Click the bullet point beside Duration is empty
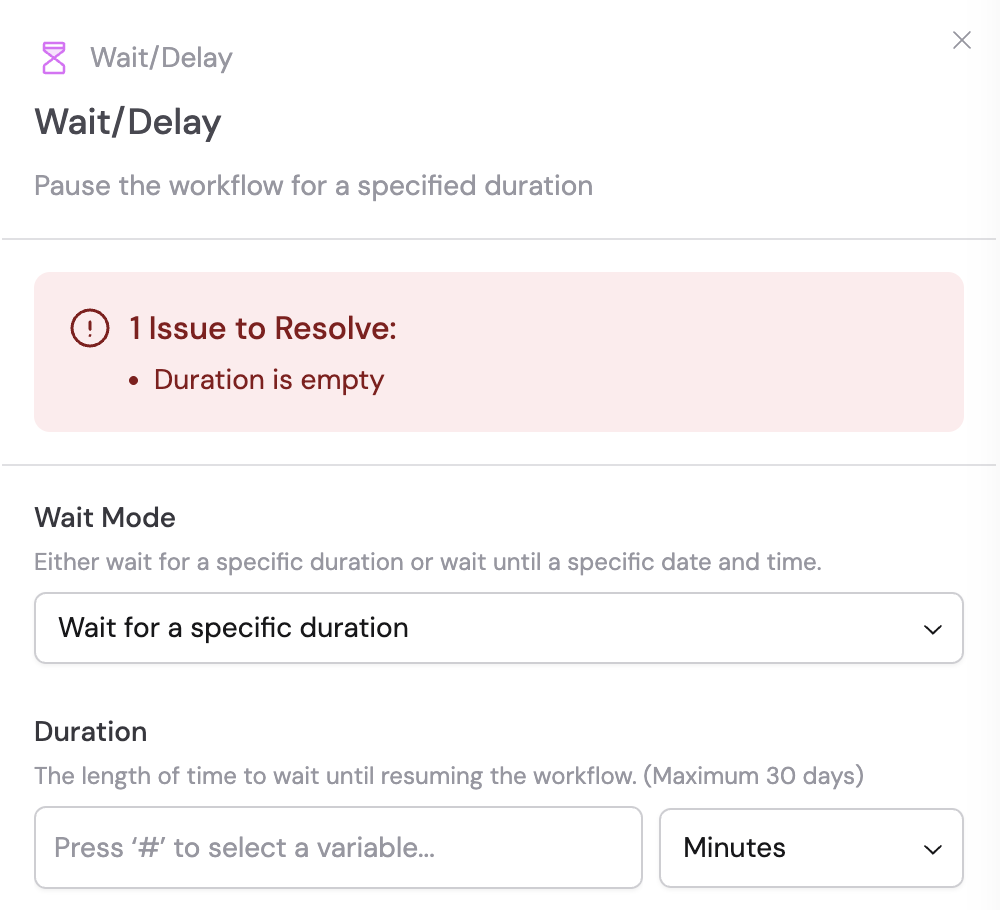Viewport: 1000px width, 910px height. [x=133, y=380]
